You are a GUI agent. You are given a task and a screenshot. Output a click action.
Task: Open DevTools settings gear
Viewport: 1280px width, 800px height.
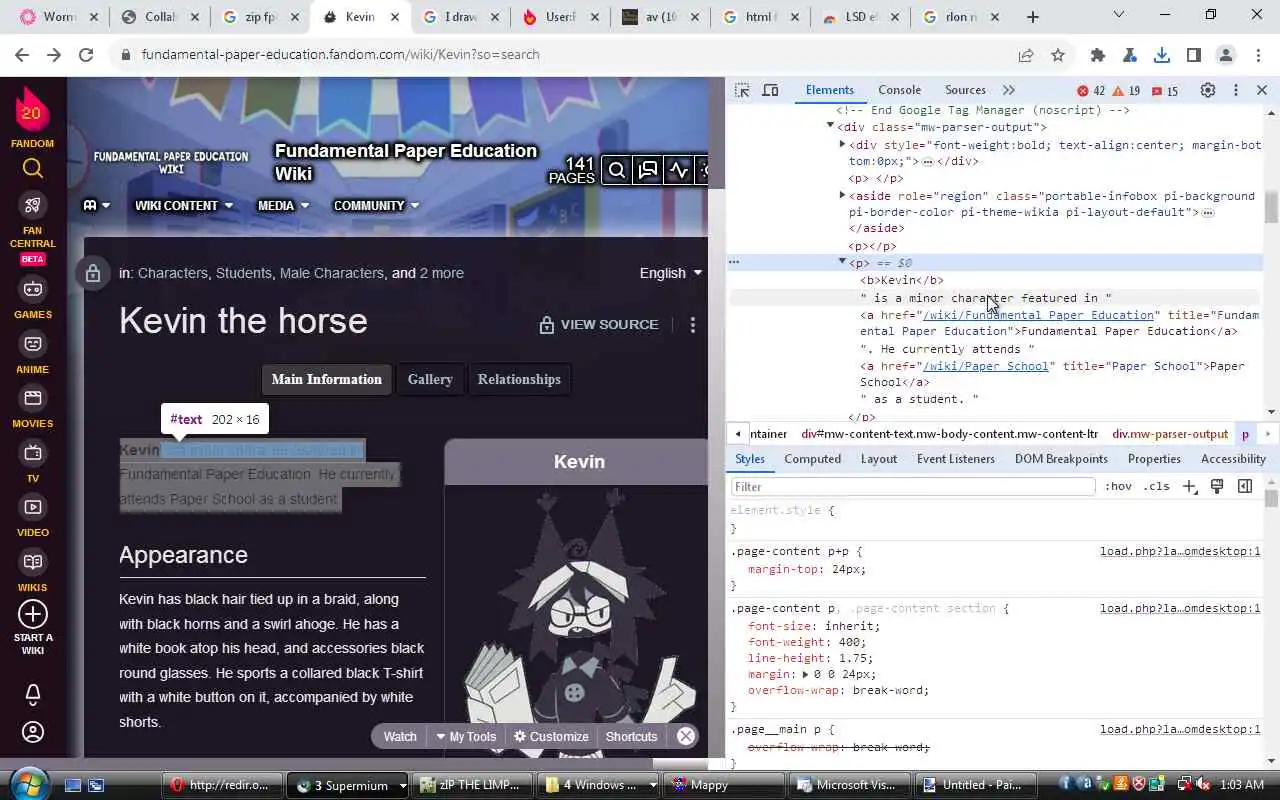tap(1208, 90)
